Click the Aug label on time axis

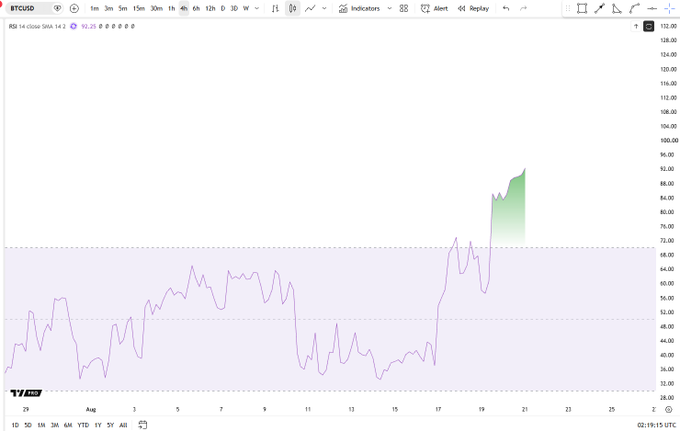click(x=91, y=409)
